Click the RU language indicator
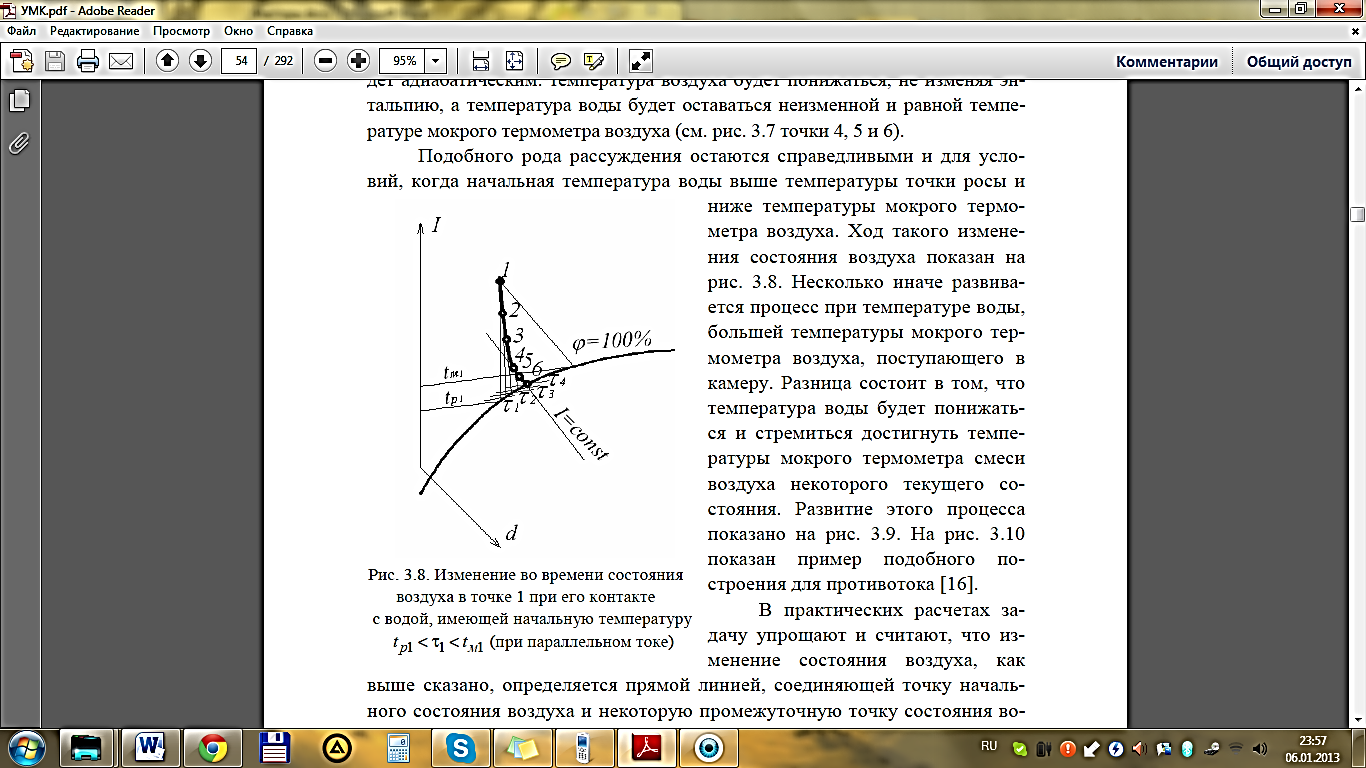This screenshot has height=768, width=1366. [x=989, y=747]
